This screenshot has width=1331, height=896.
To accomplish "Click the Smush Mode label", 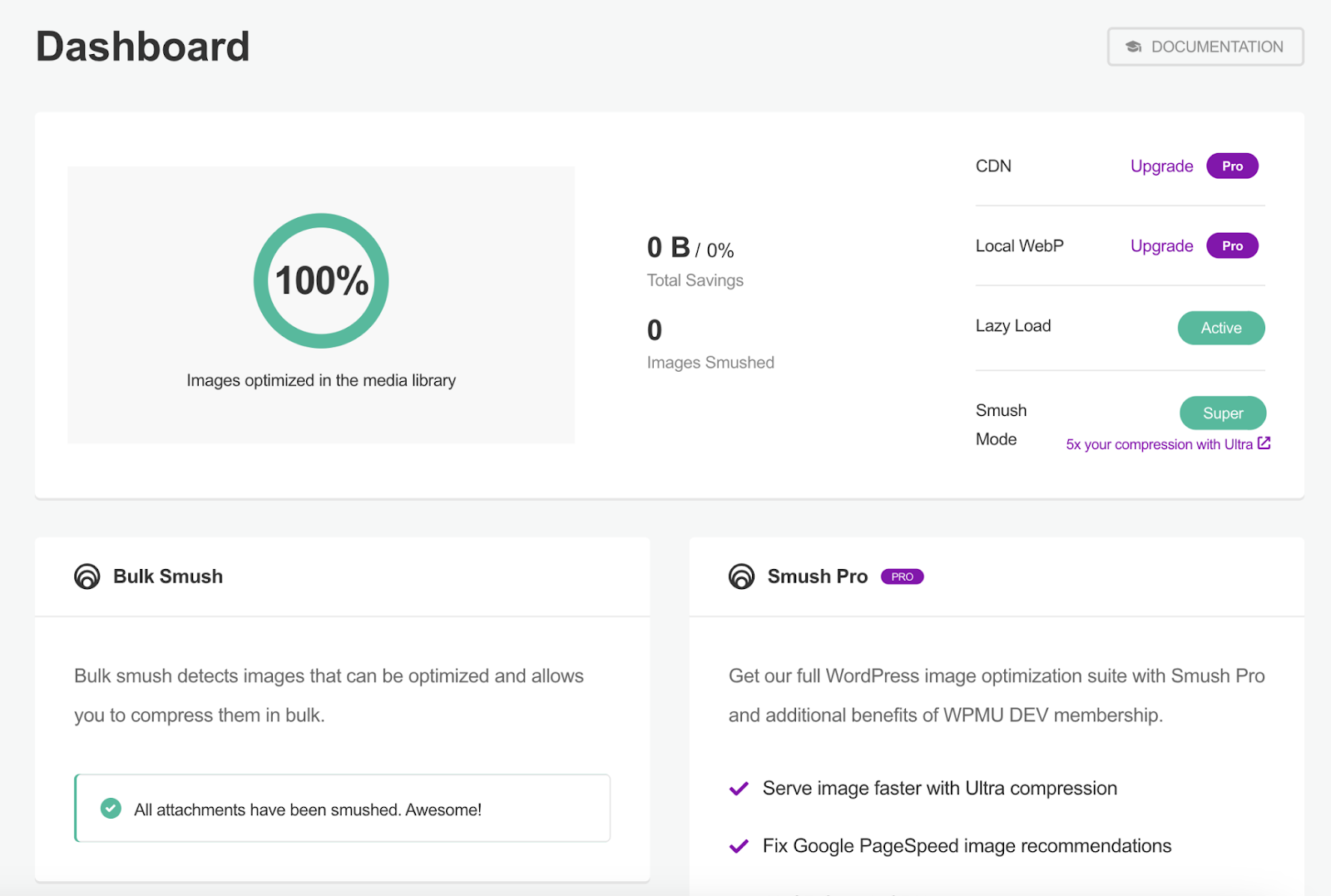I will pyautogui.click(x=1002, y=425).
